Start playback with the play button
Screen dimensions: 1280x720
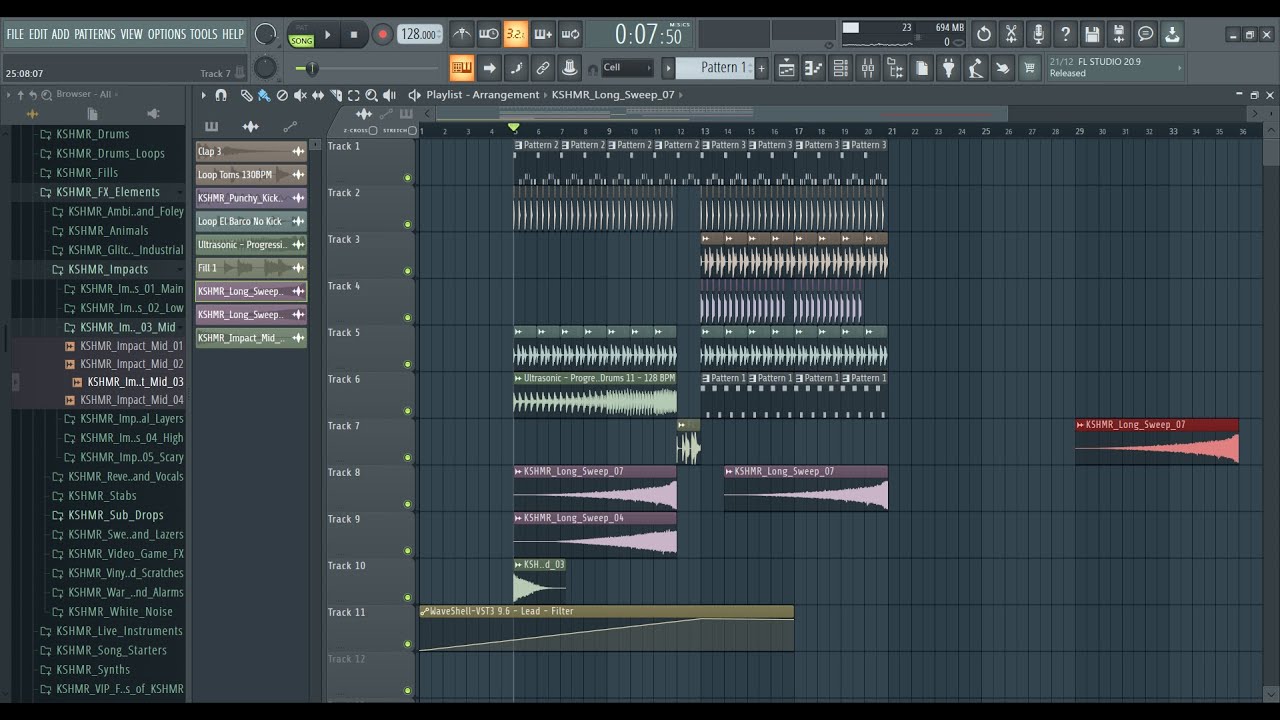327,34
